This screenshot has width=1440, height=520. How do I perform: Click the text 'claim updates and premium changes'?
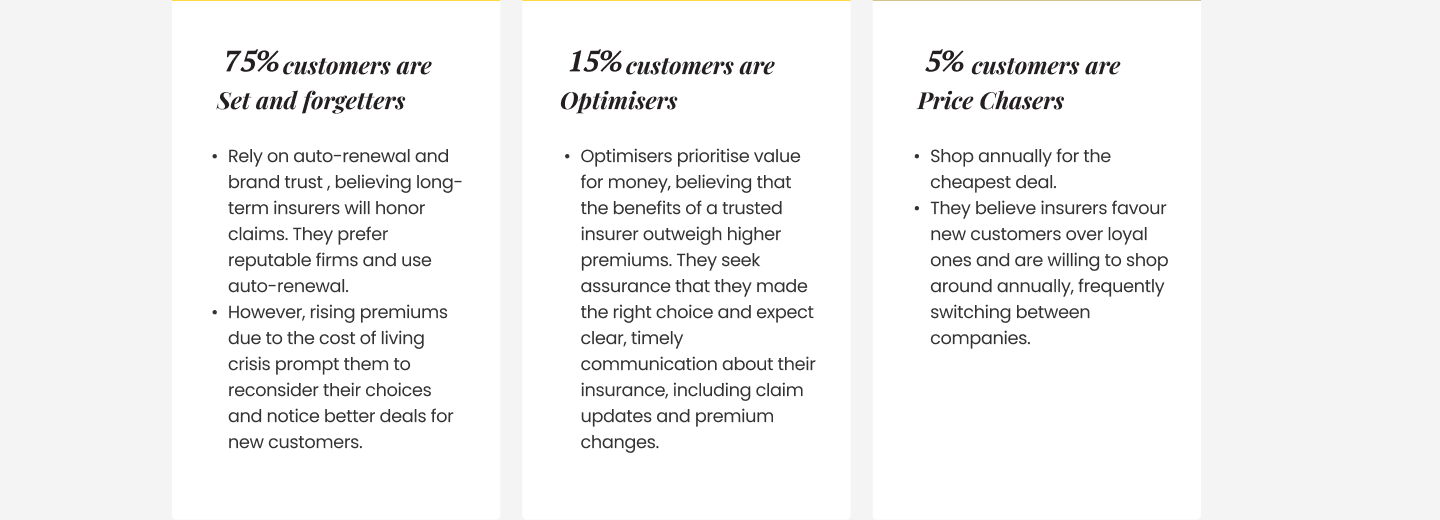point(691,416)
